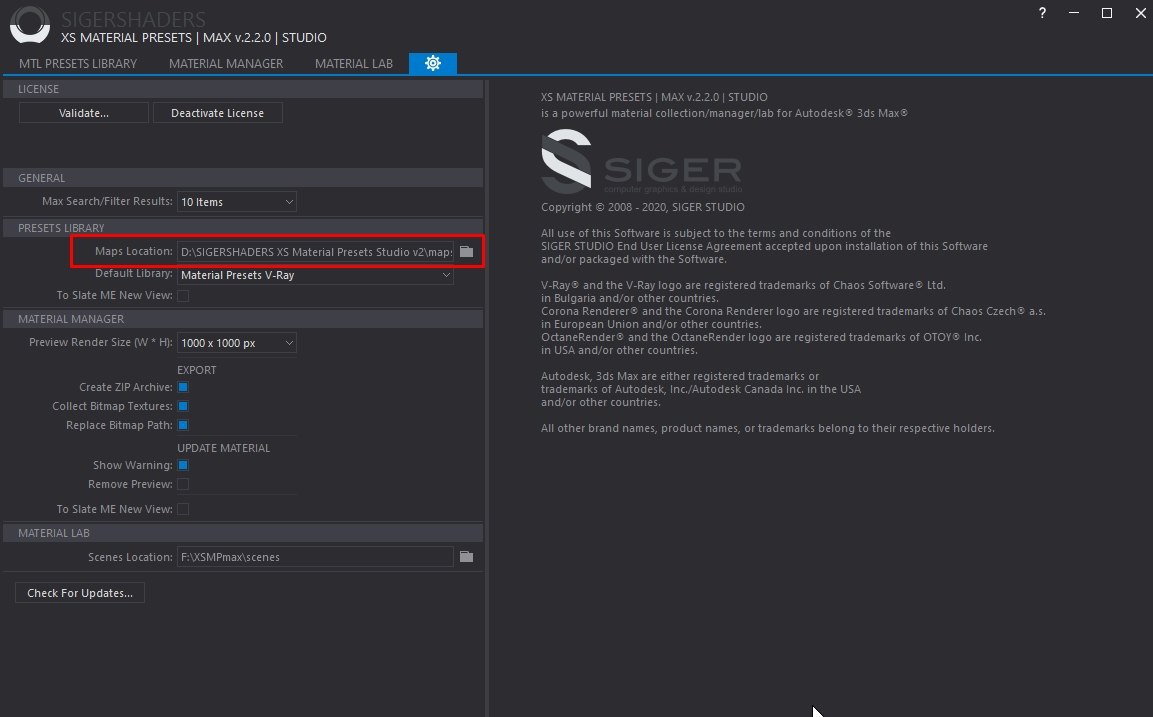Click the MATERIAL LAB section header

click(243, 533)
